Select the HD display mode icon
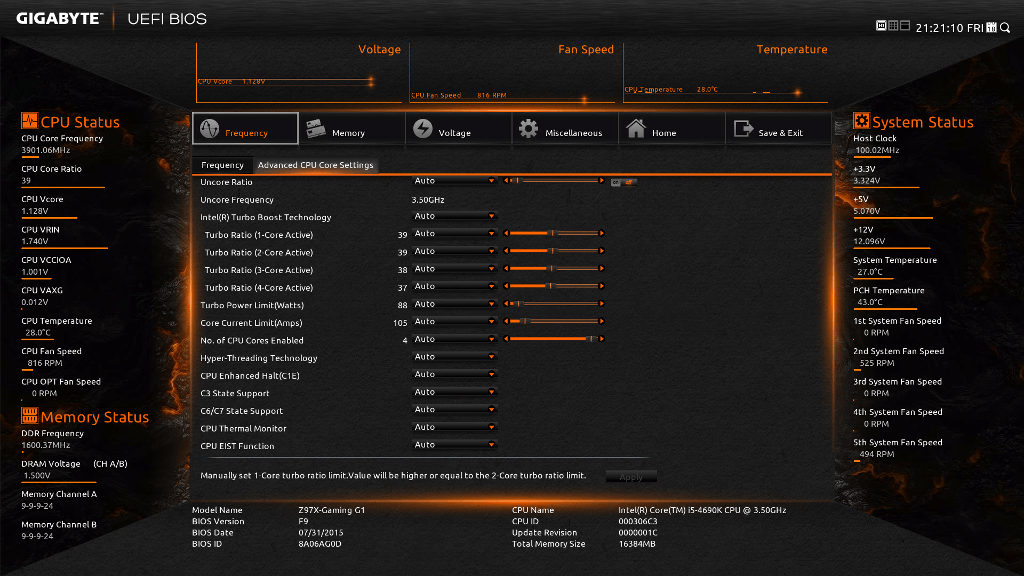This screenshot has height=576, width=1024. click(x=881, y=26)
